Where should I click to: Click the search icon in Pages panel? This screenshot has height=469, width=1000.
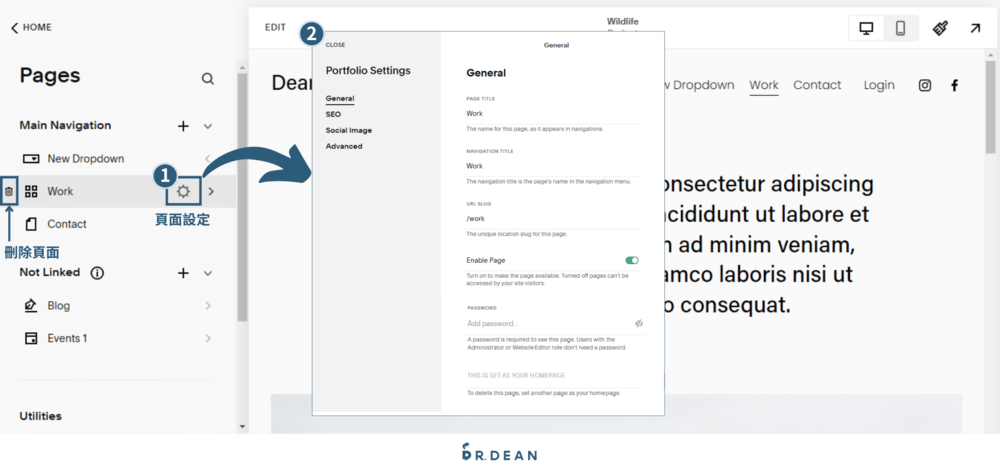(x=207, y=78)
